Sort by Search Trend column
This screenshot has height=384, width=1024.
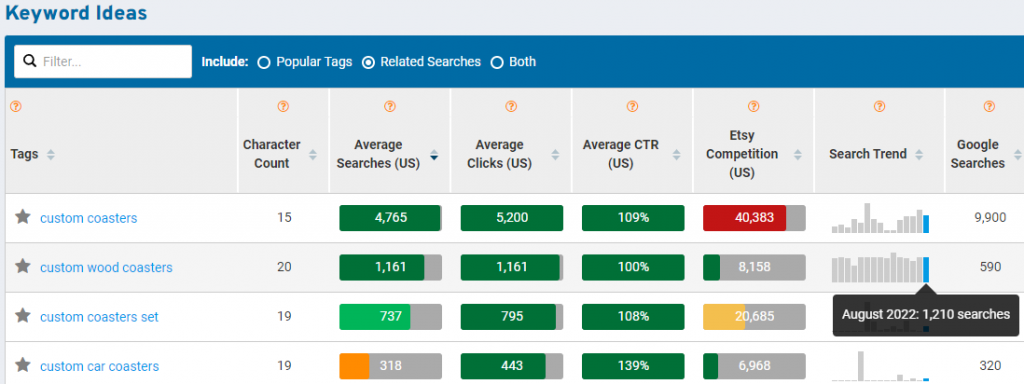tap(919, 155)
